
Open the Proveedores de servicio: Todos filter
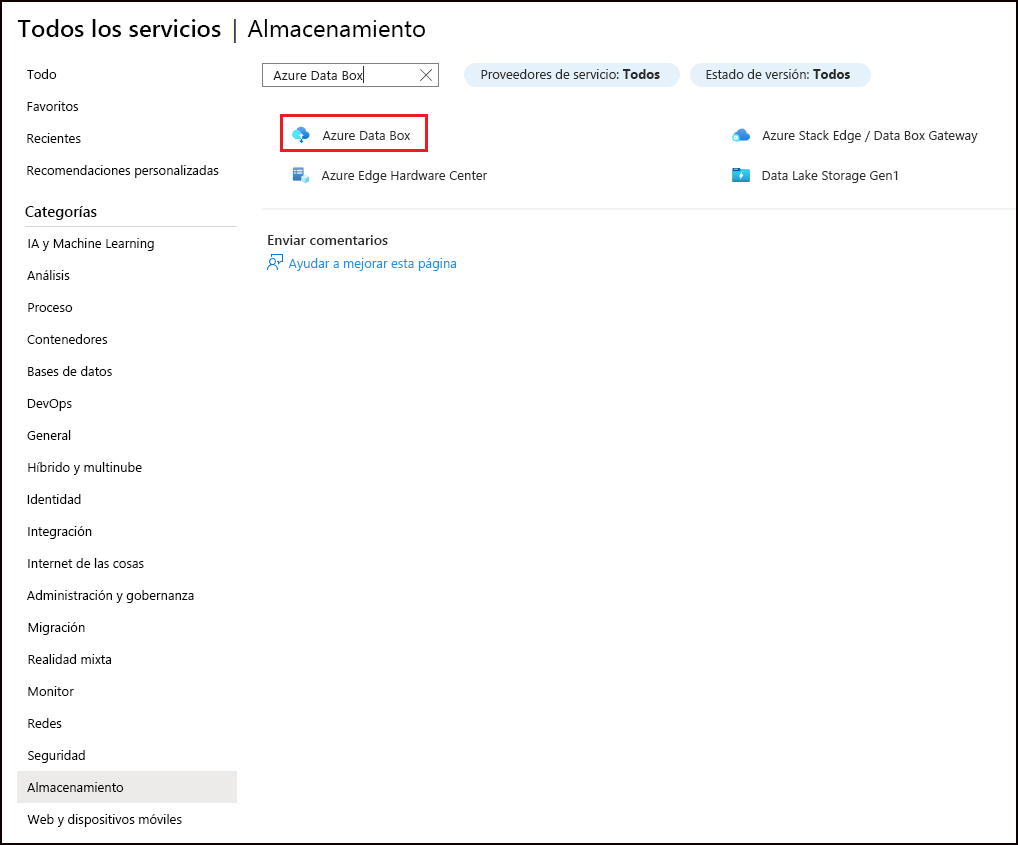571,74
